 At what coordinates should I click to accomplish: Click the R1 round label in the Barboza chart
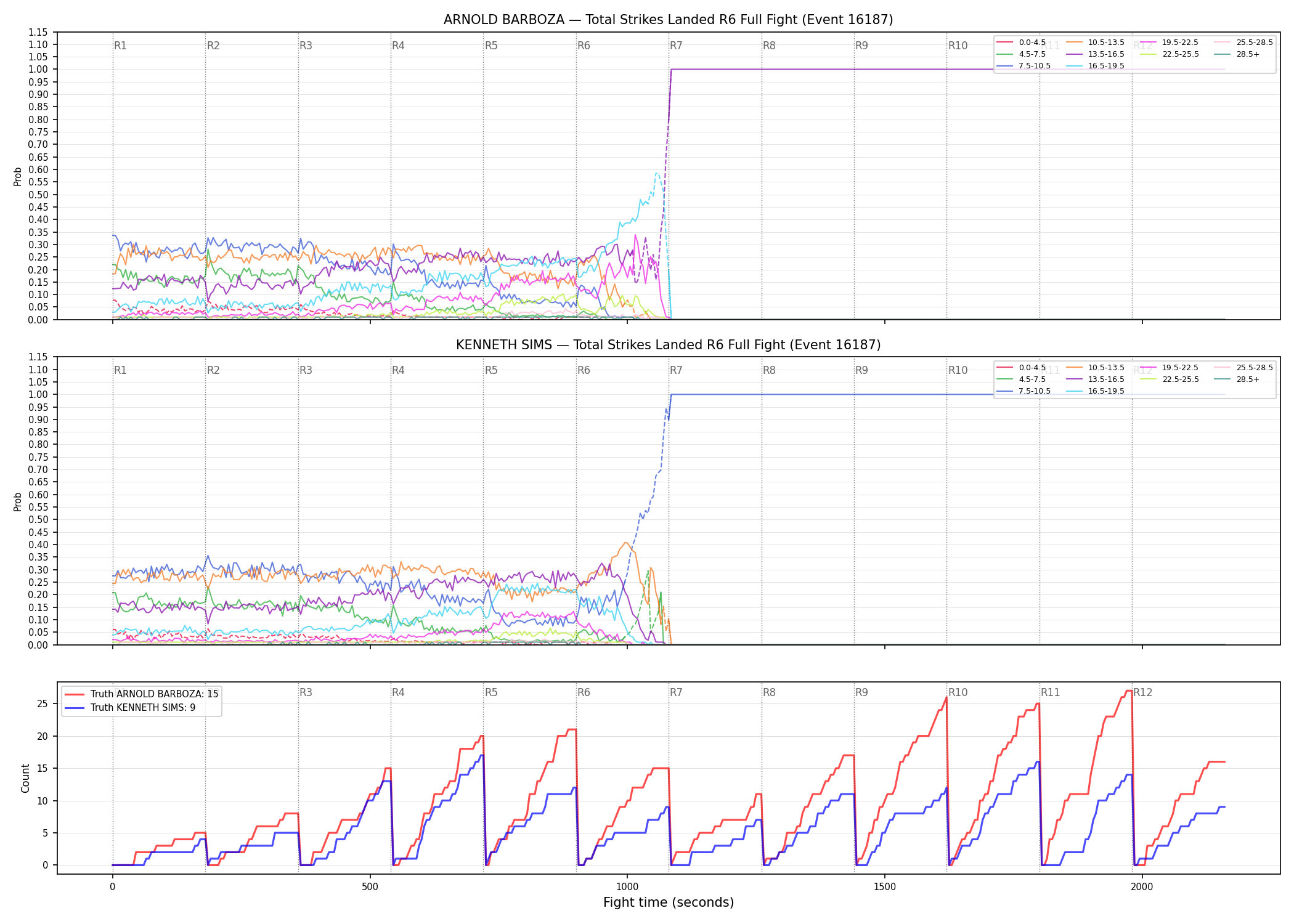click(120, 46)
